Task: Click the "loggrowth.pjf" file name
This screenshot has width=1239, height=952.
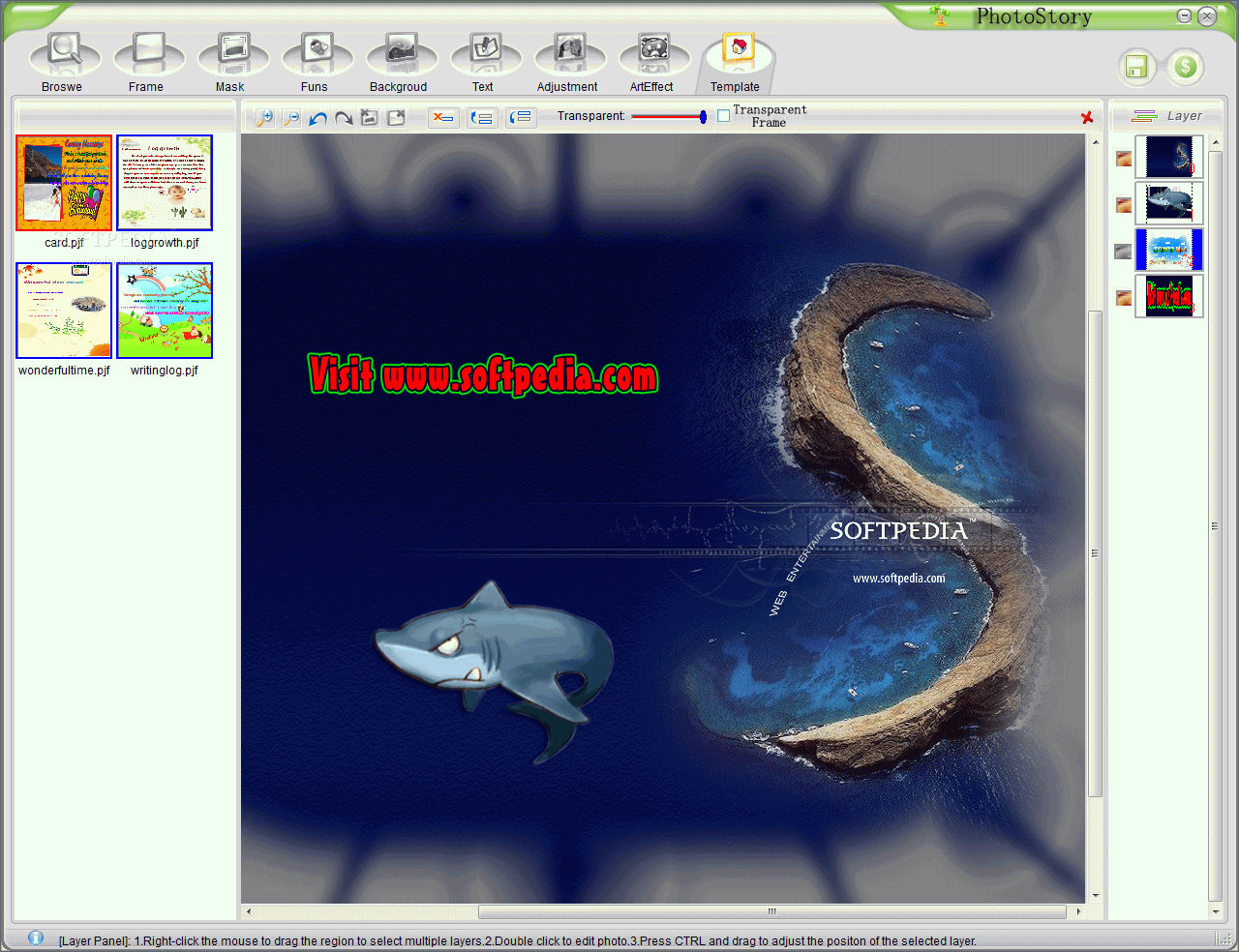Action: coord(165,243)
